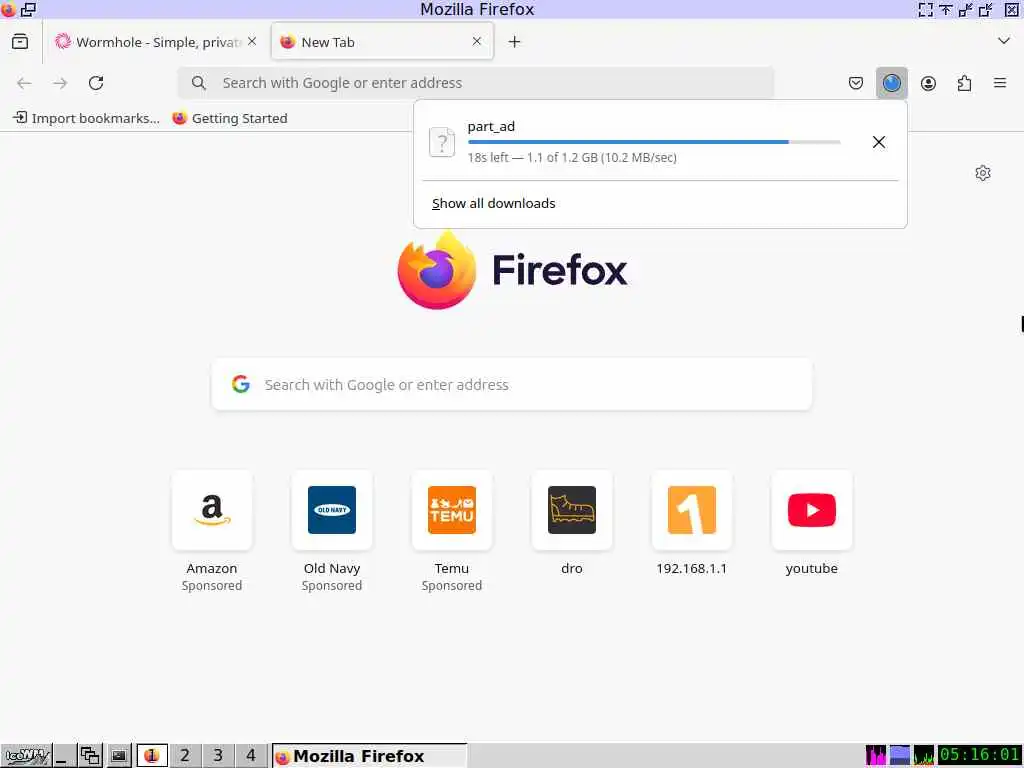
Task: Click the network monitor tray graph
Action: tap(923, 755)
